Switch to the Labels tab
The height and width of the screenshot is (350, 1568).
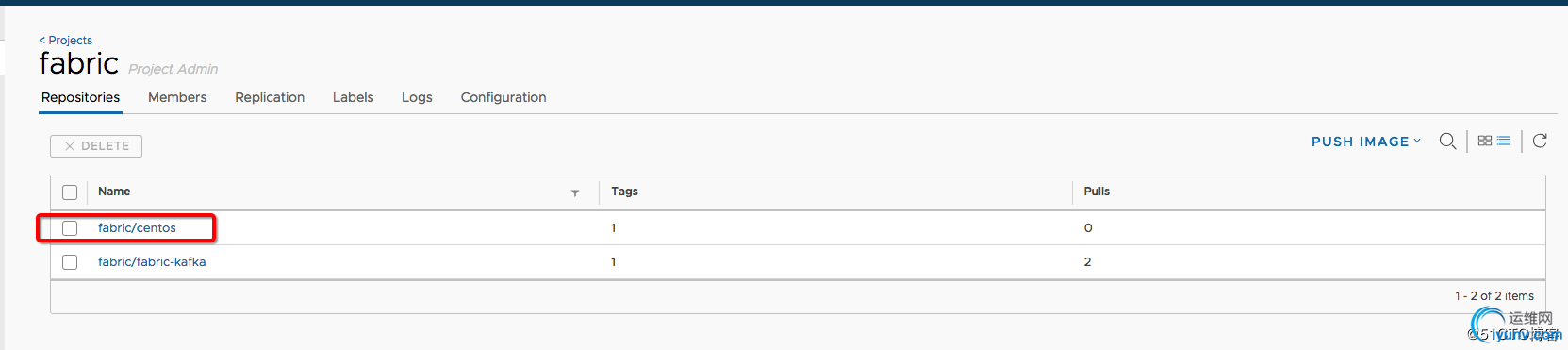[353, 97]
